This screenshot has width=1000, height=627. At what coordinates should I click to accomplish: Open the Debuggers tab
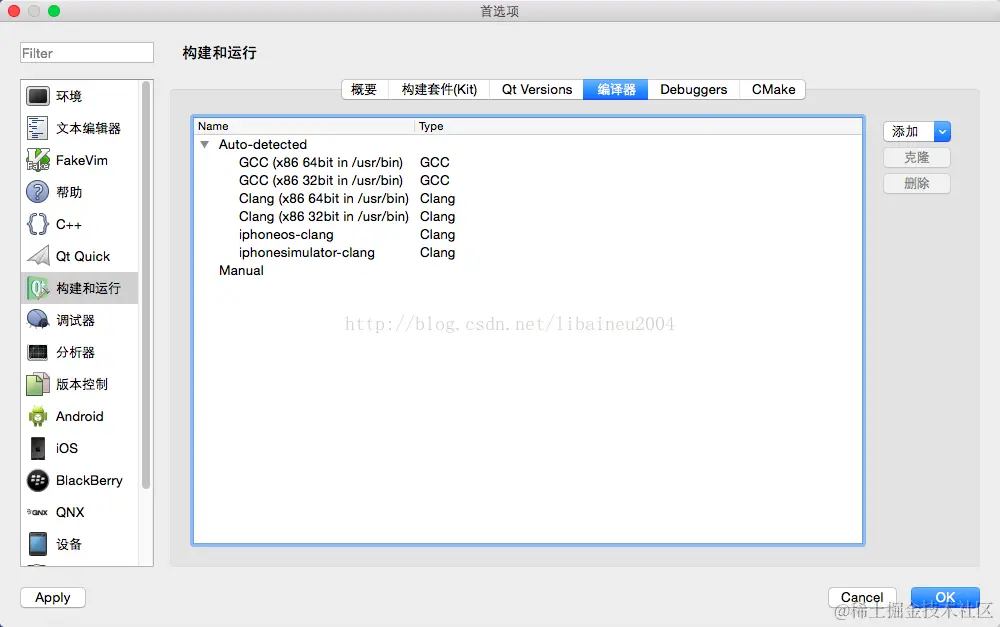[693, 89]
